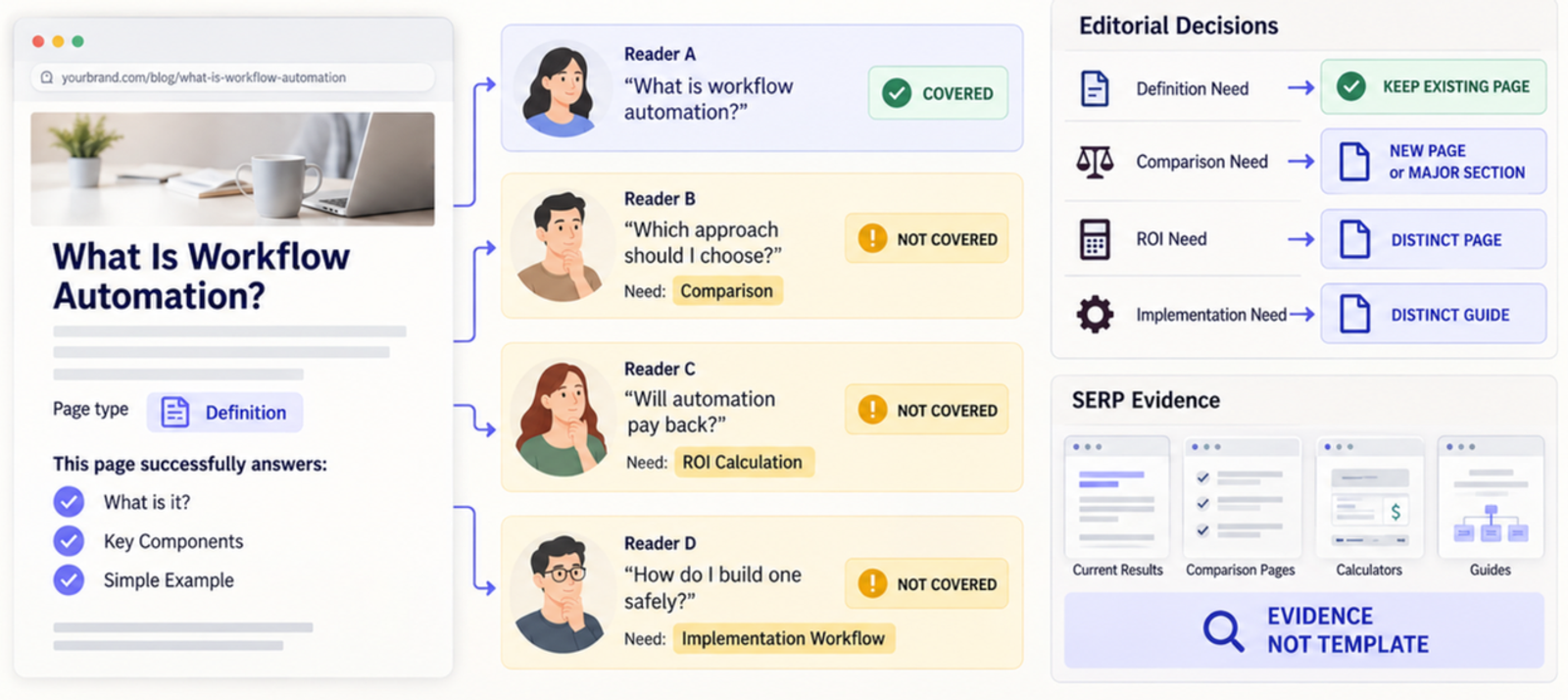Click Reader B's NOT COVERED badge
The height and width of the screenshot is (700, 1568).
coord(927,239)
